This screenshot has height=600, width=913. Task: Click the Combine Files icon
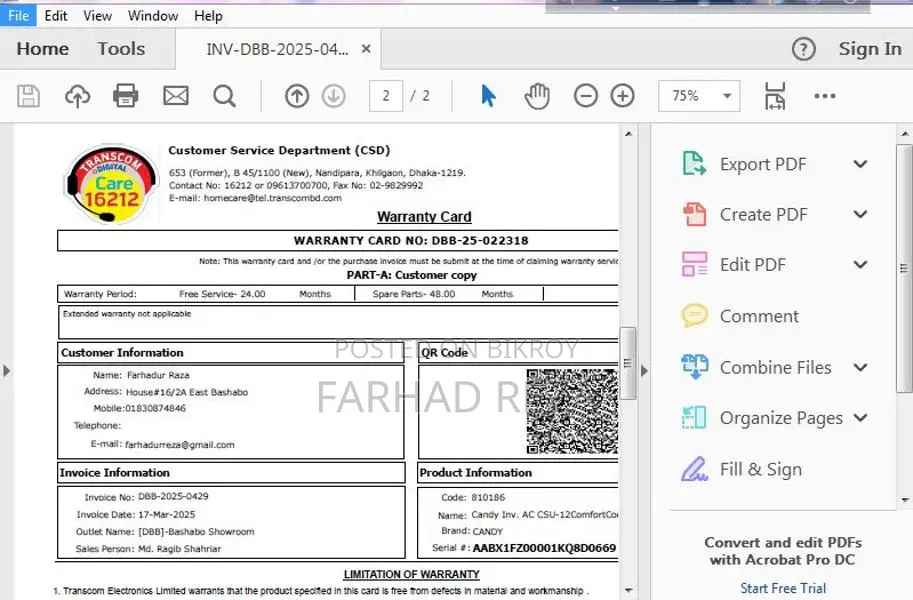click(694, 367)
